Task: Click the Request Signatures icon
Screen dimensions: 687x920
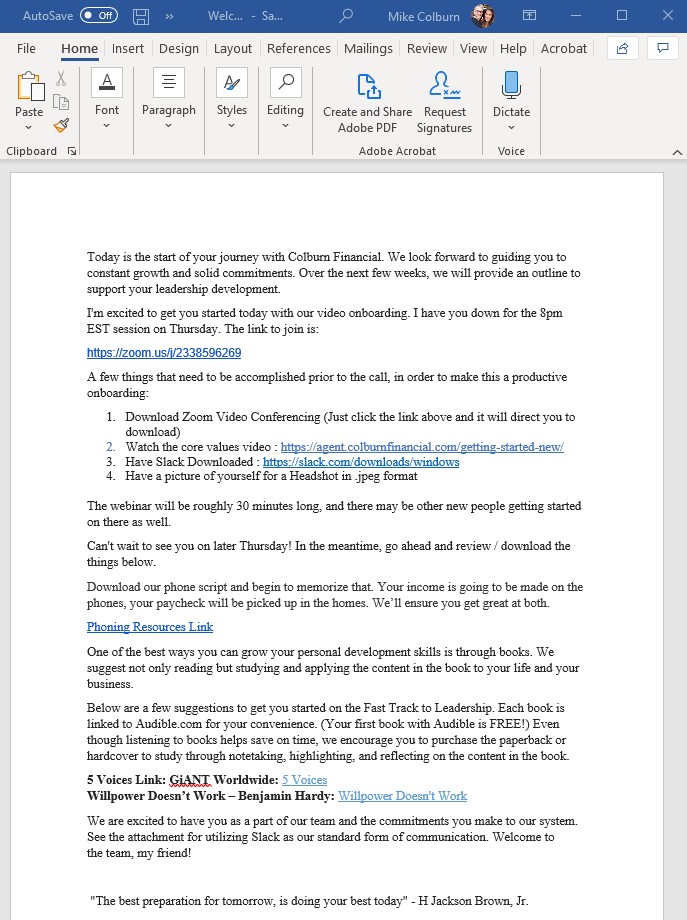Action: click(x=444, y=101)
